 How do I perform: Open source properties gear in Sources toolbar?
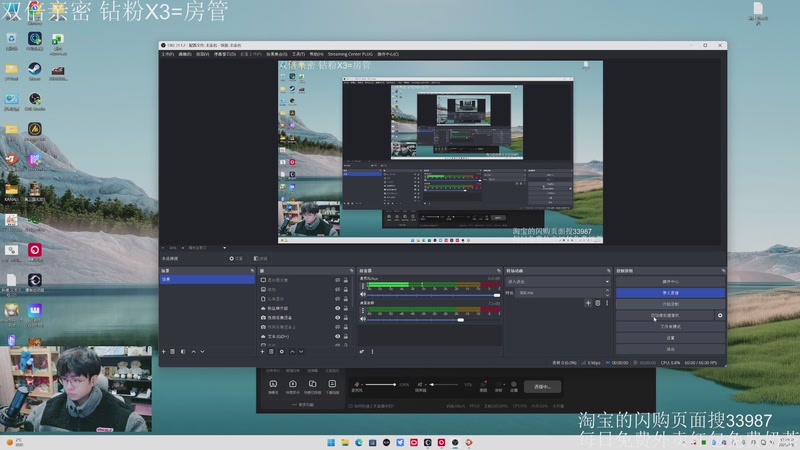click(x=282, y=352)
